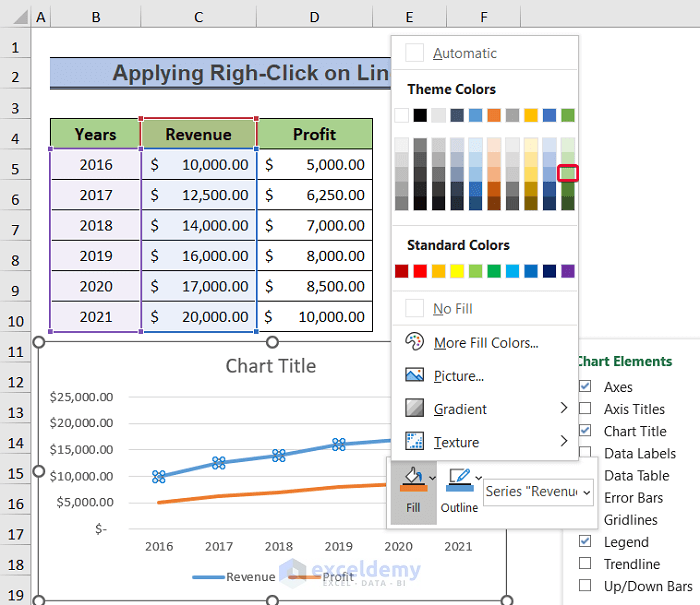The height and width of the screenshot is (605, 700).
Task: Select the highlighted light green shade swatch
Action: click(x=568, y=173)
